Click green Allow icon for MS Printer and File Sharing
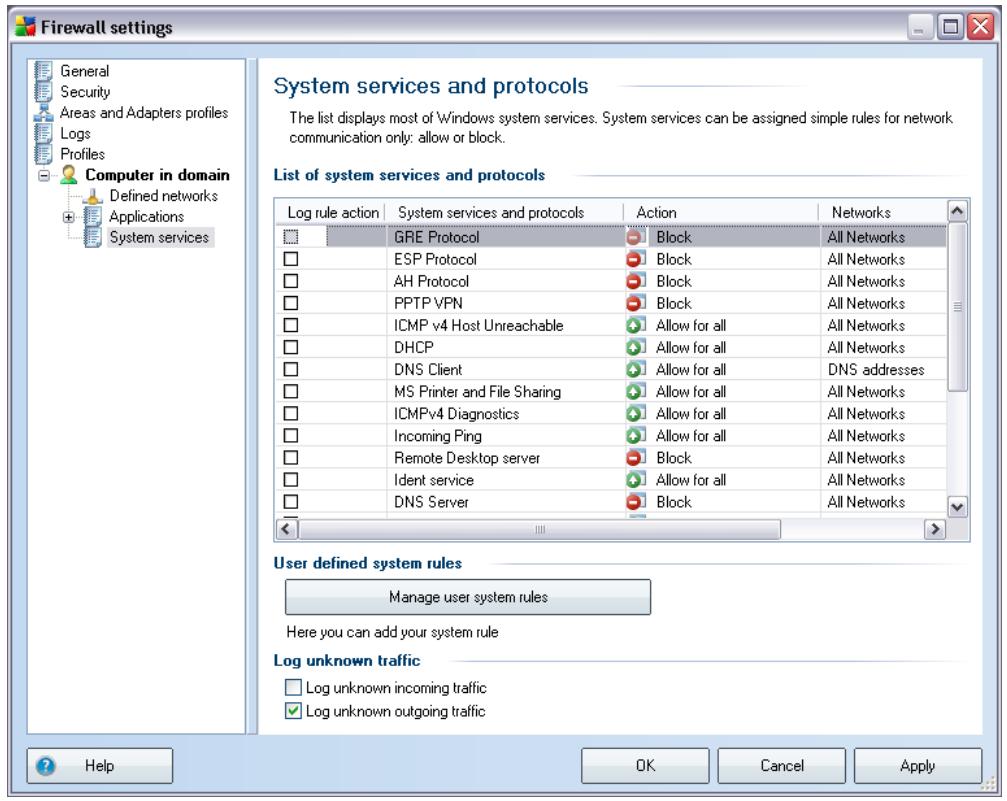This screenshot has width=1007, height=801. 635,392
